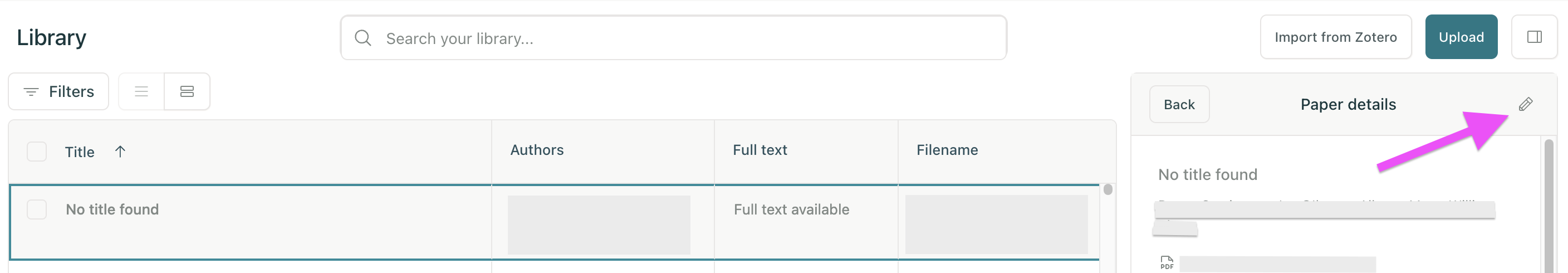Go Back from Paper details
This screenshot has height=273, width=1568.
coord(1179,104)
